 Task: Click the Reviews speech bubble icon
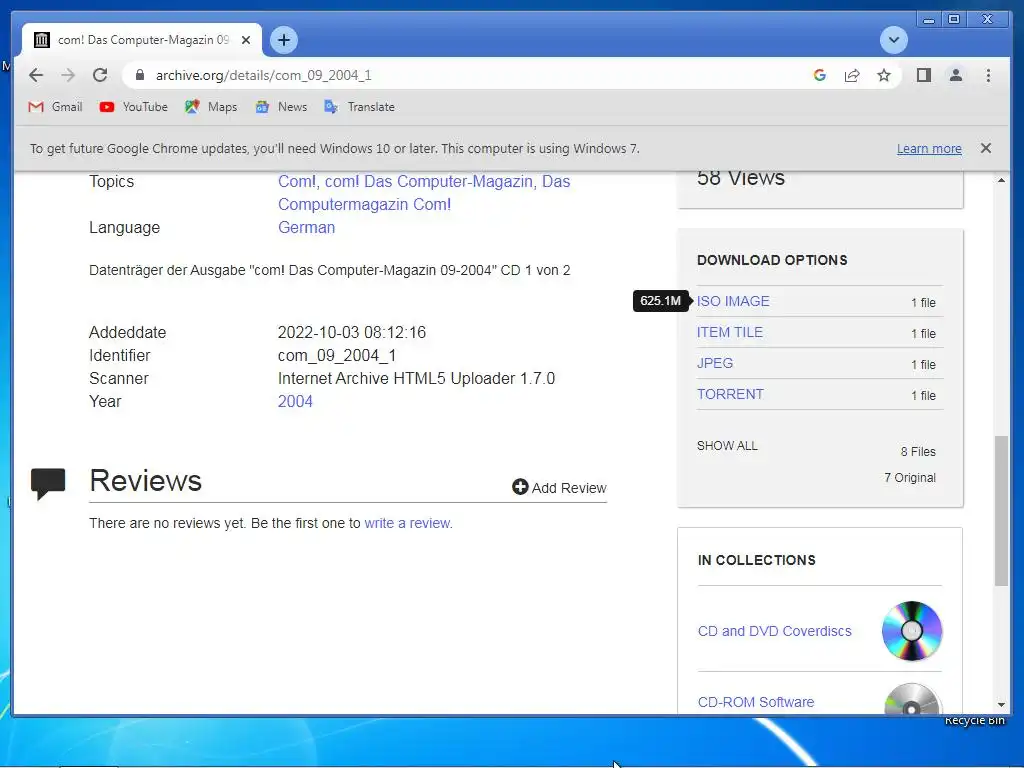point(48,484)
